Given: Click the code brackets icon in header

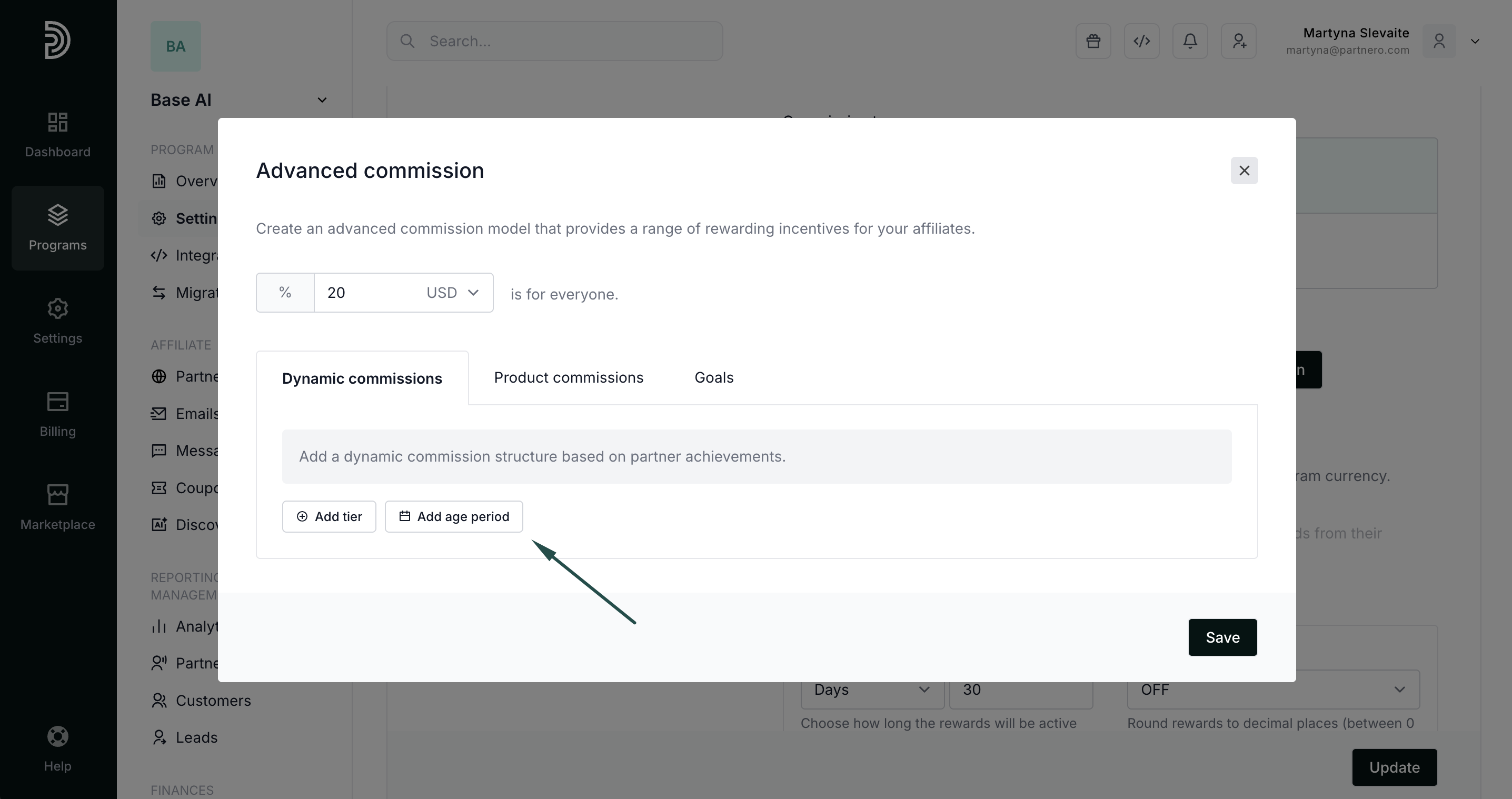Looking at the screenshot, I should coord(1141,41).
